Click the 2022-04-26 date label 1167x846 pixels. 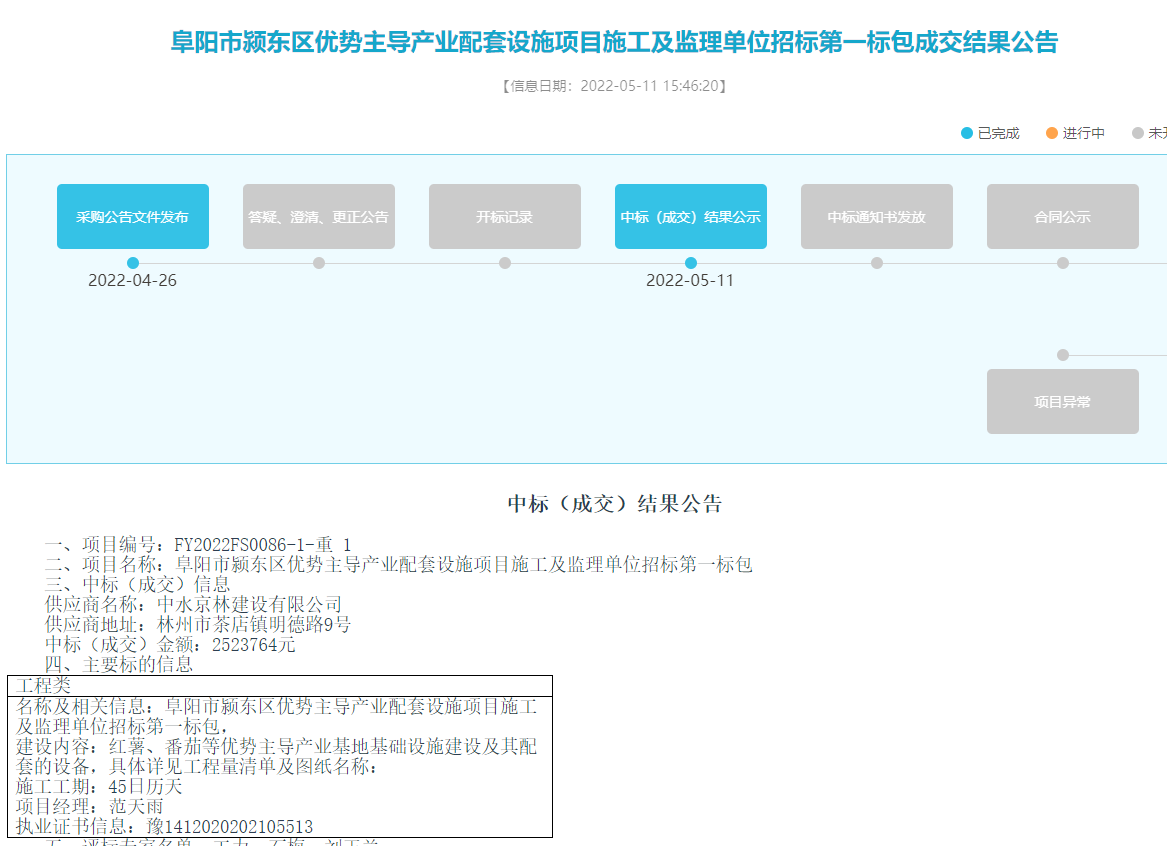tap(132, 280)
